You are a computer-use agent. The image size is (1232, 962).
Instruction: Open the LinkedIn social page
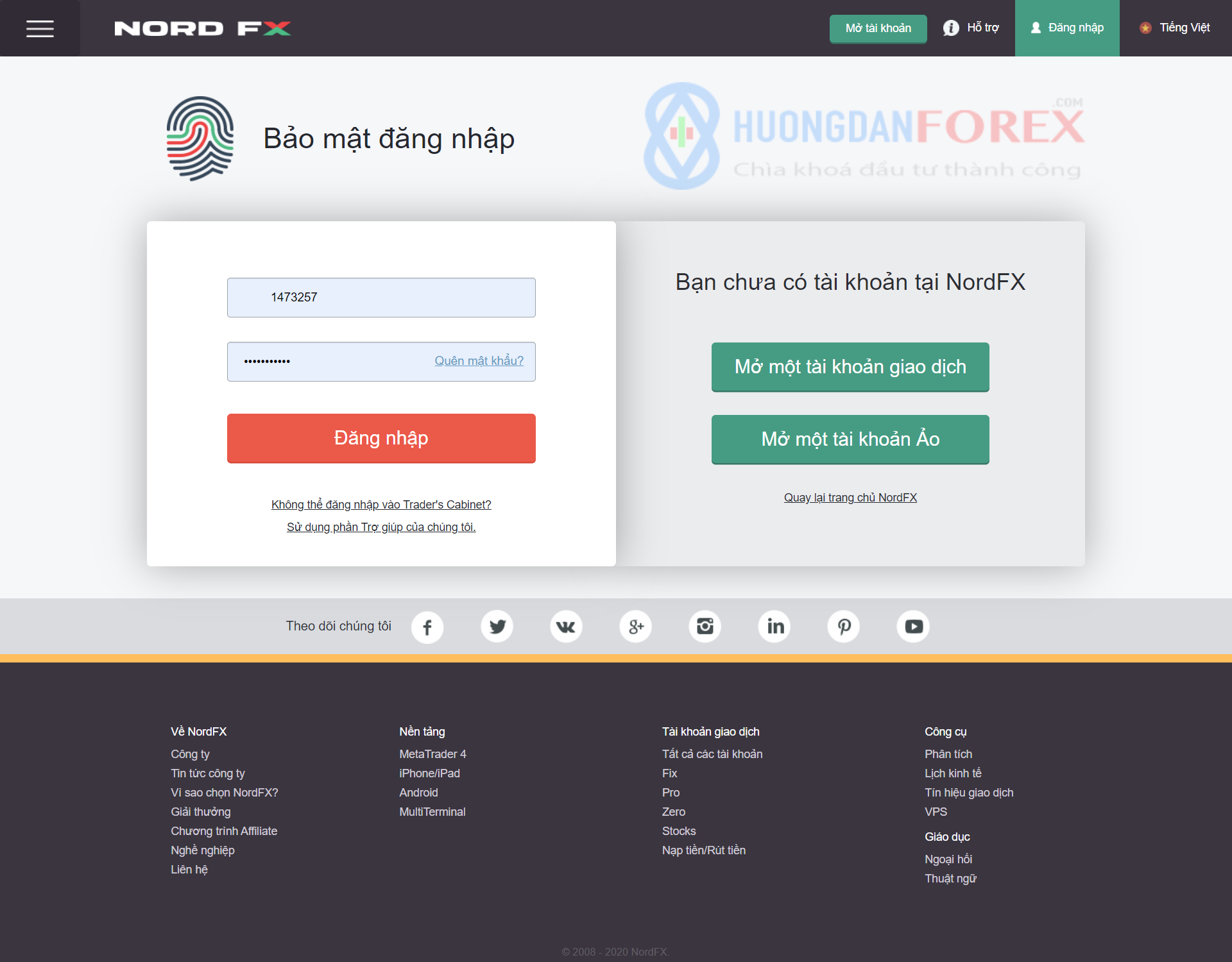pos(774,627)
